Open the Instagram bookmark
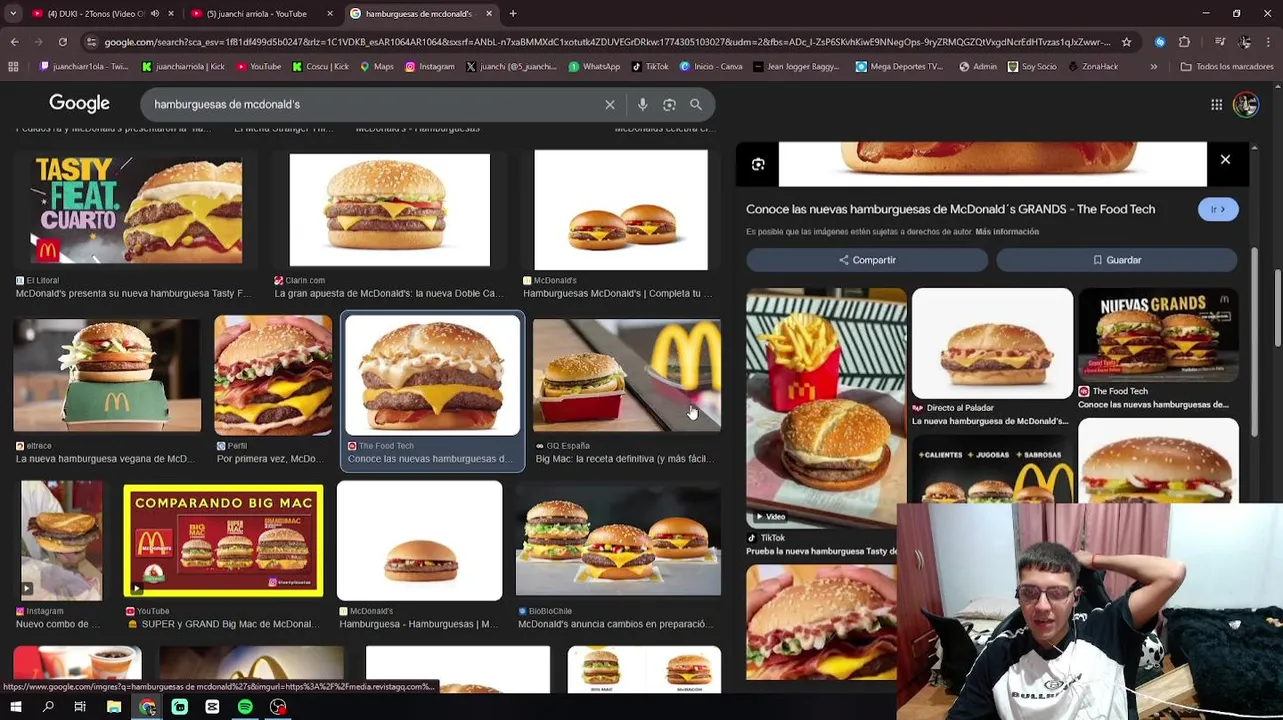Image resolution: width=1283 pixels, height=720 pixels. (429, 67)
